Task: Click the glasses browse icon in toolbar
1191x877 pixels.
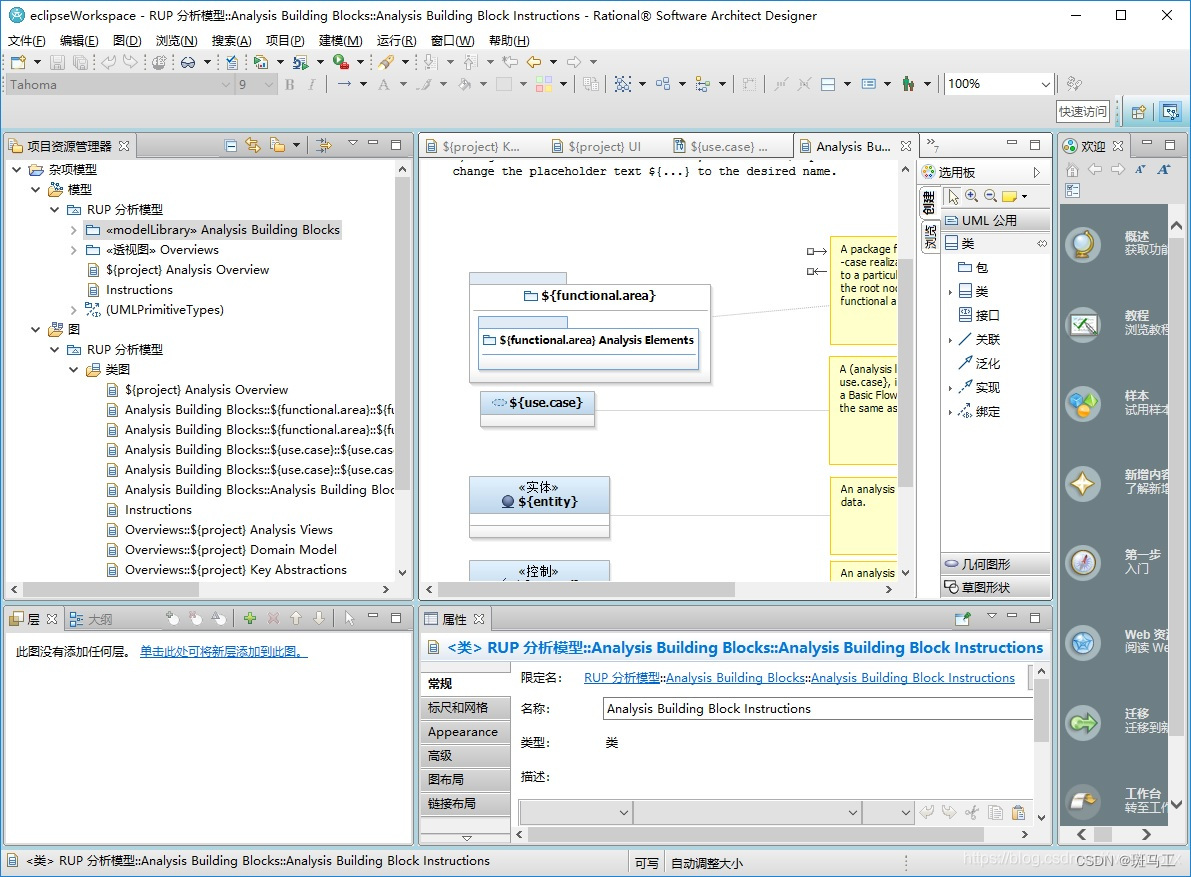Action: point(188,62)
